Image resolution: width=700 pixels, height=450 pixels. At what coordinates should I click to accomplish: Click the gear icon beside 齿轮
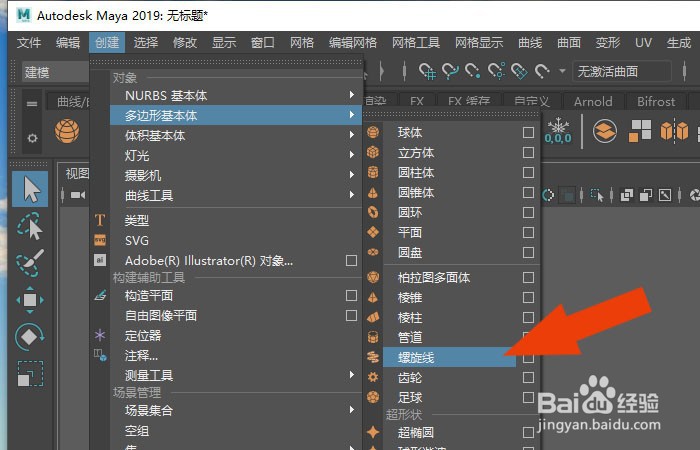(373, 377)
